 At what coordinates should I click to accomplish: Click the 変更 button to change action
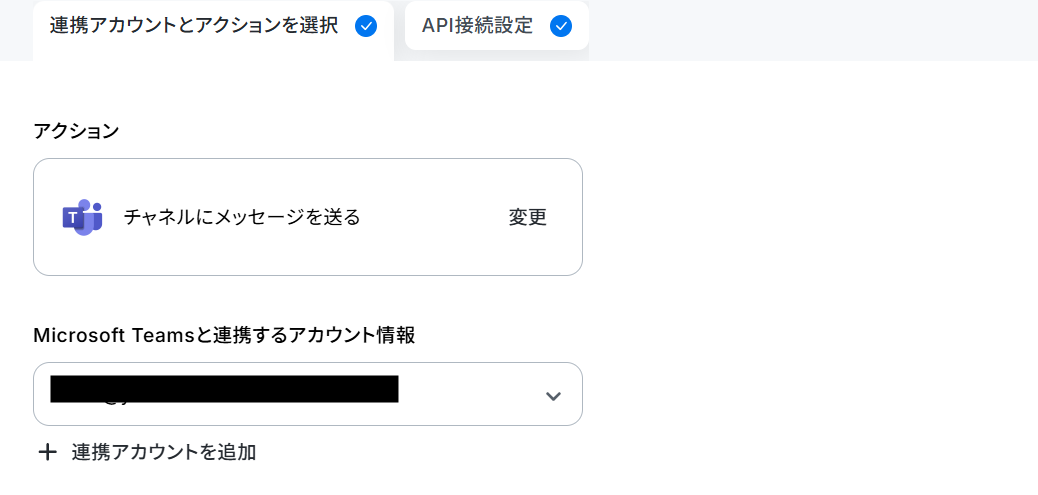(528, 217)
